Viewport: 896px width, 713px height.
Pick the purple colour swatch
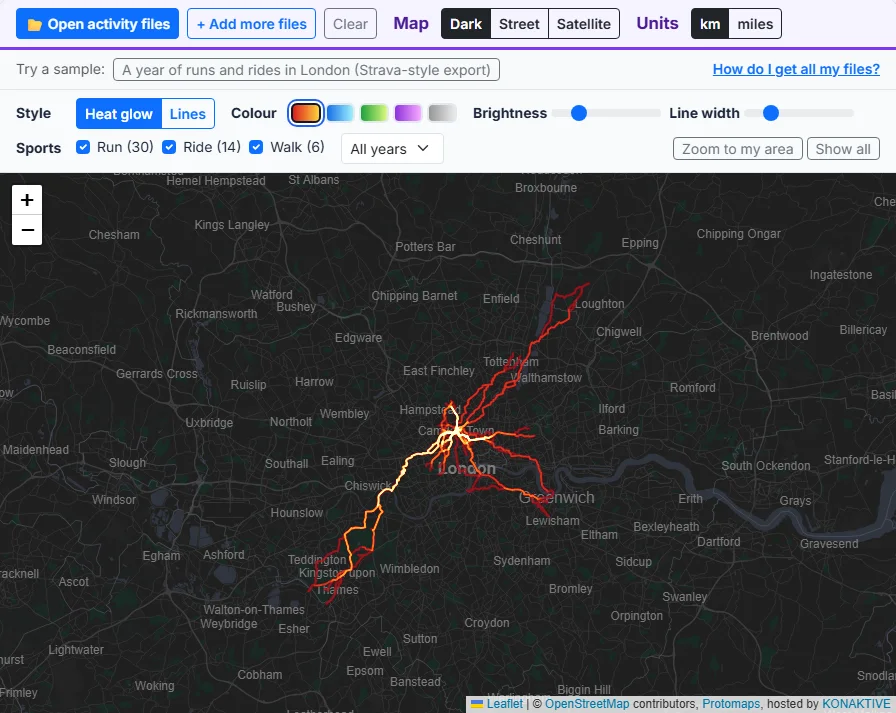(x=407, y=113)
